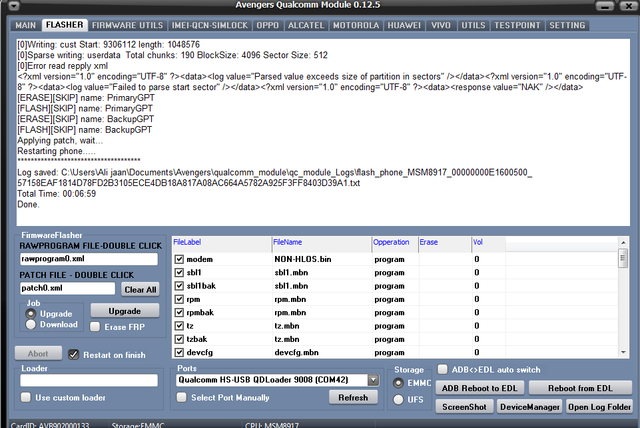Open the SETTING tab
The width and height of the screenshot is (640, 428).
[567, 25]
